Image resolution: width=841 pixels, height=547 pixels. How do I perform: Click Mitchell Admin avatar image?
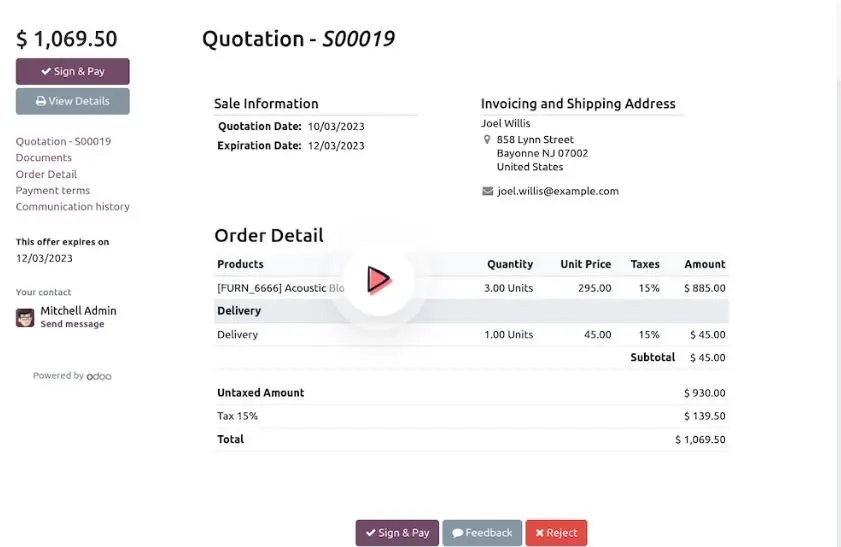[x=25, y=317]
